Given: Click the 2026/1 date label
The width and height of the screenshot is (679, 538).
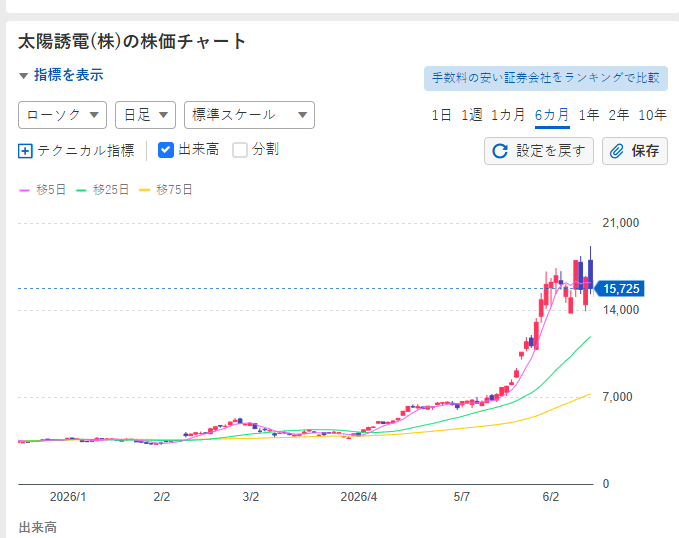Looking at the screenshot, I should tap(68, 497).
